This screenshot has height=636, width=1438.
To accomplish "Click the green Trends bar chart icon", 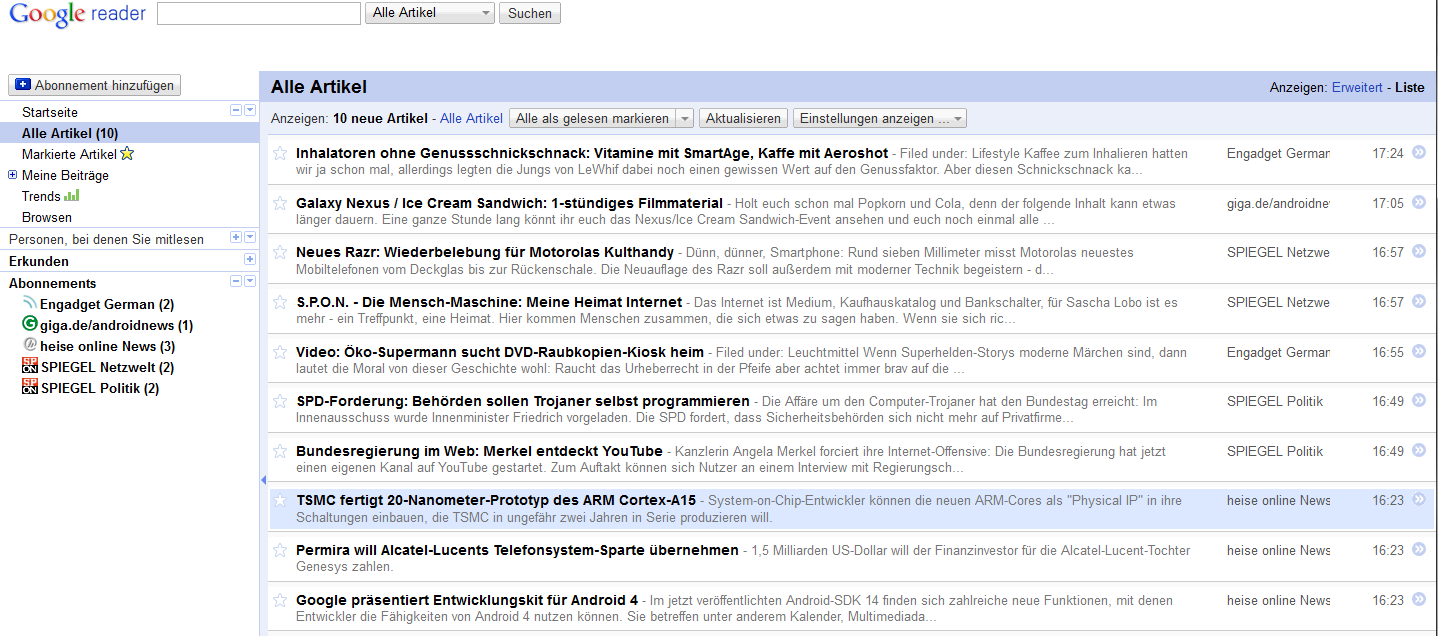I will (x=72, y=196).
